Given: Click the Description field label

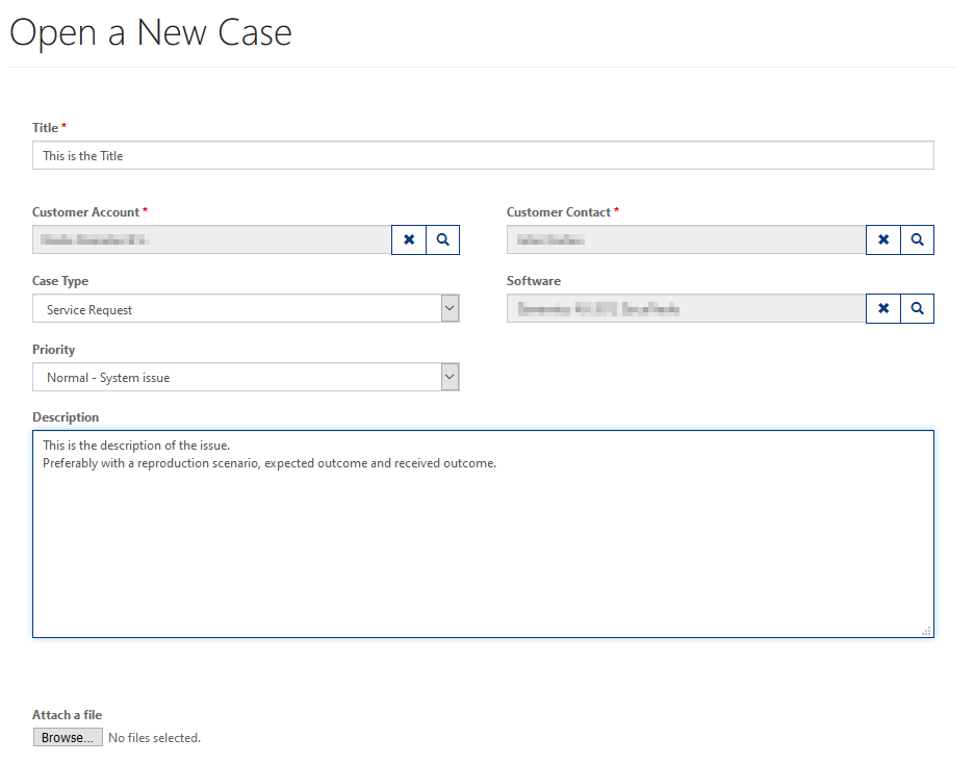Looking at the screenshot, I should click(x=65, y=417).
